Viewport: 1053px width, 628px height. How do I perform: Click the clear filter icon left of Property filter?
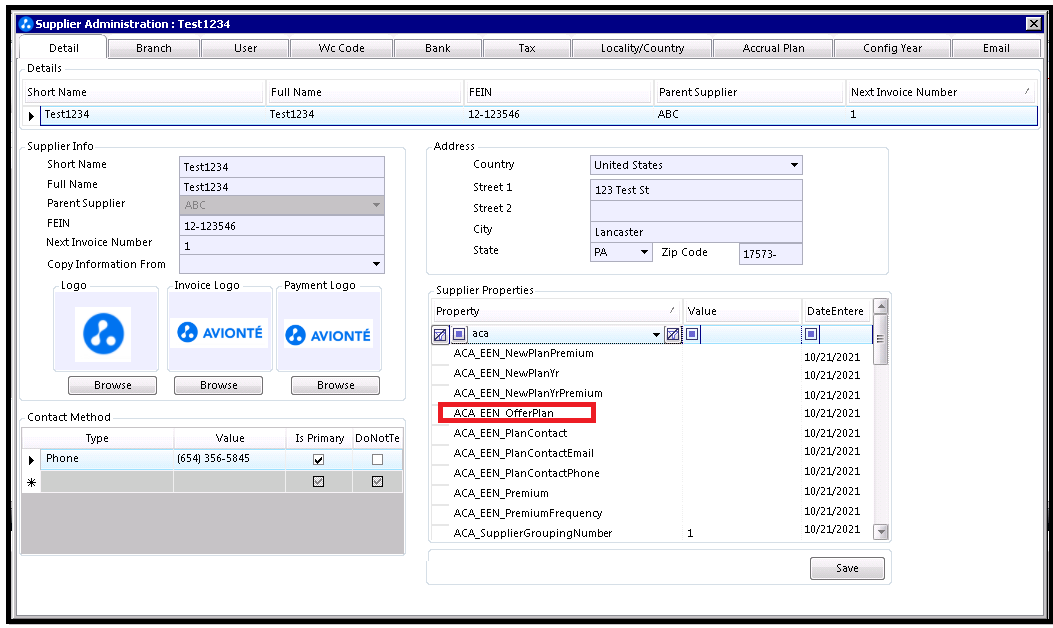[440, 334]
